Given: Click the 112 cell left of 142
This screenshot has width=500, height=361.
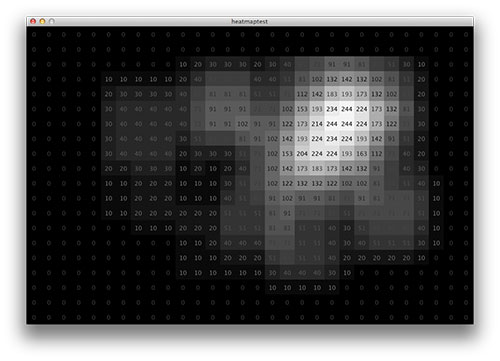Looking at the screenshot, I should click(x=302, y=94).
